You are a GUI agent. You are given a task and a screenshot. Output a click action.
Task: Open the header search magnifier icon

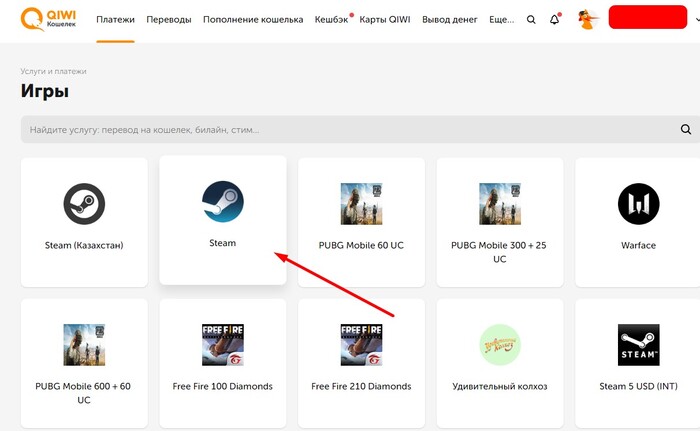531,20
